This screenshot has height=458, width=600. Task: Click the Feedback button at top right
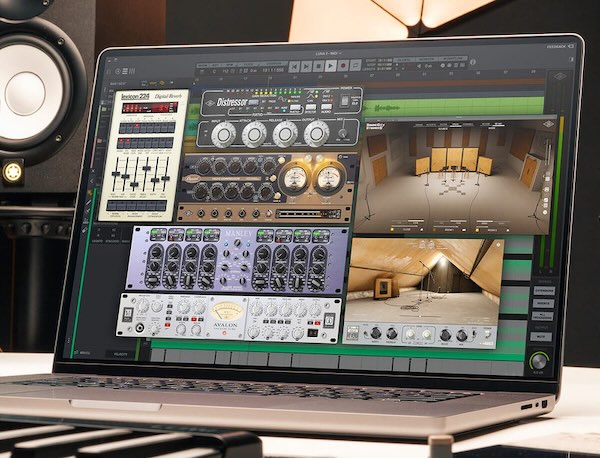coord(560,46)
